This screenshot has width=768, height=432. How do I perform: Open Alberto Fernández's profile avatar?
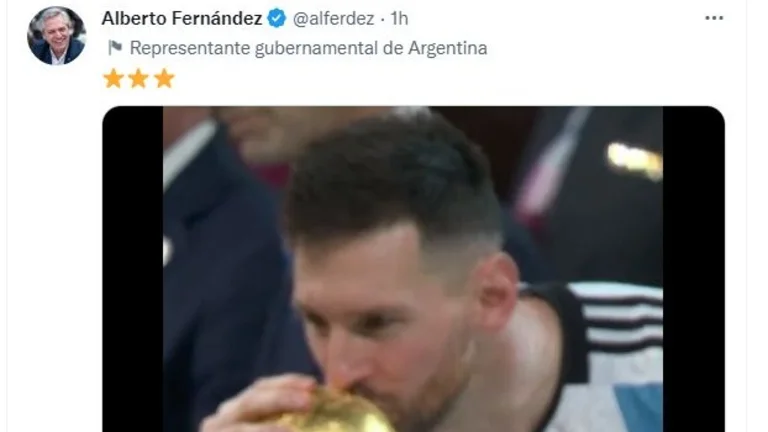[x=56, y=35]
